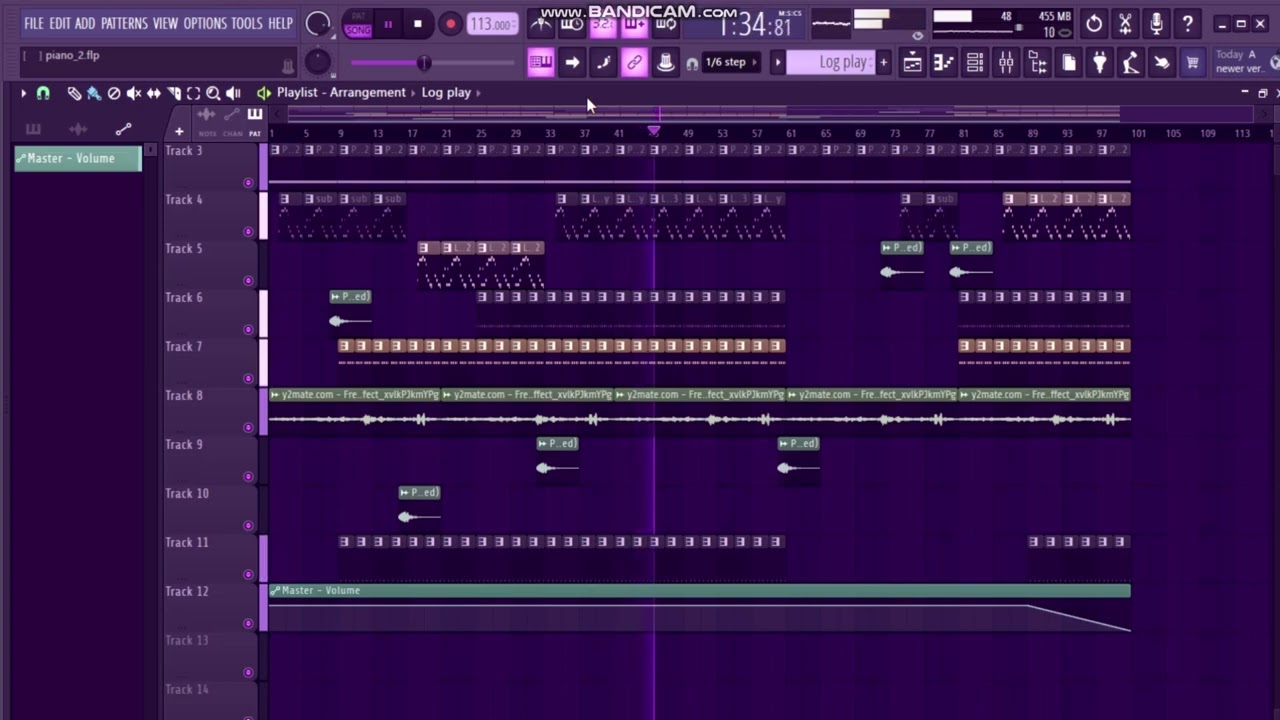
Task: Toggle typing keyboard to piano
Action: click(x=541, y=63)
